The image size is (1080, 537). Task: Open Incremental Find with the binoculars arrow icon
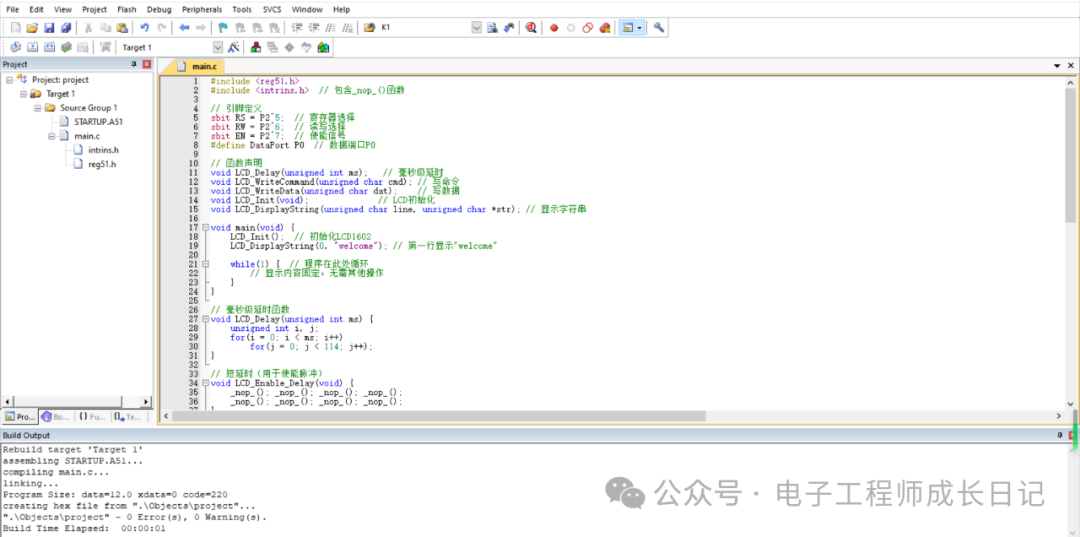point(509,28)
